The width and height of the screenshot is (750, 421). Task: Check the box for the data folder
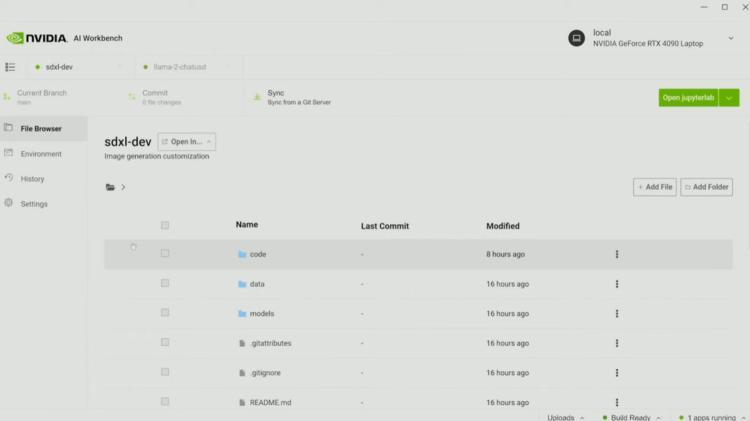[x=165, y=283]
